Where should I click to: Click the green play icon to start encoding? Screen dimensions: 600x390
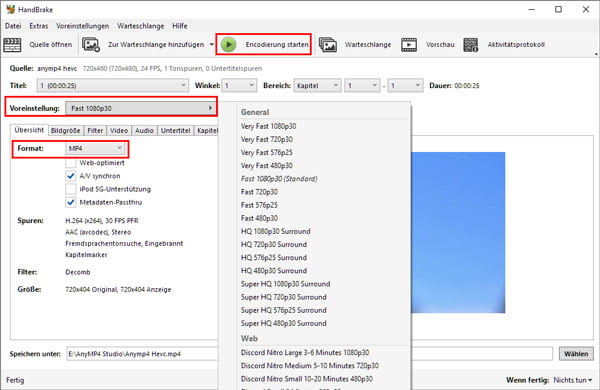(x=229, y=44)
